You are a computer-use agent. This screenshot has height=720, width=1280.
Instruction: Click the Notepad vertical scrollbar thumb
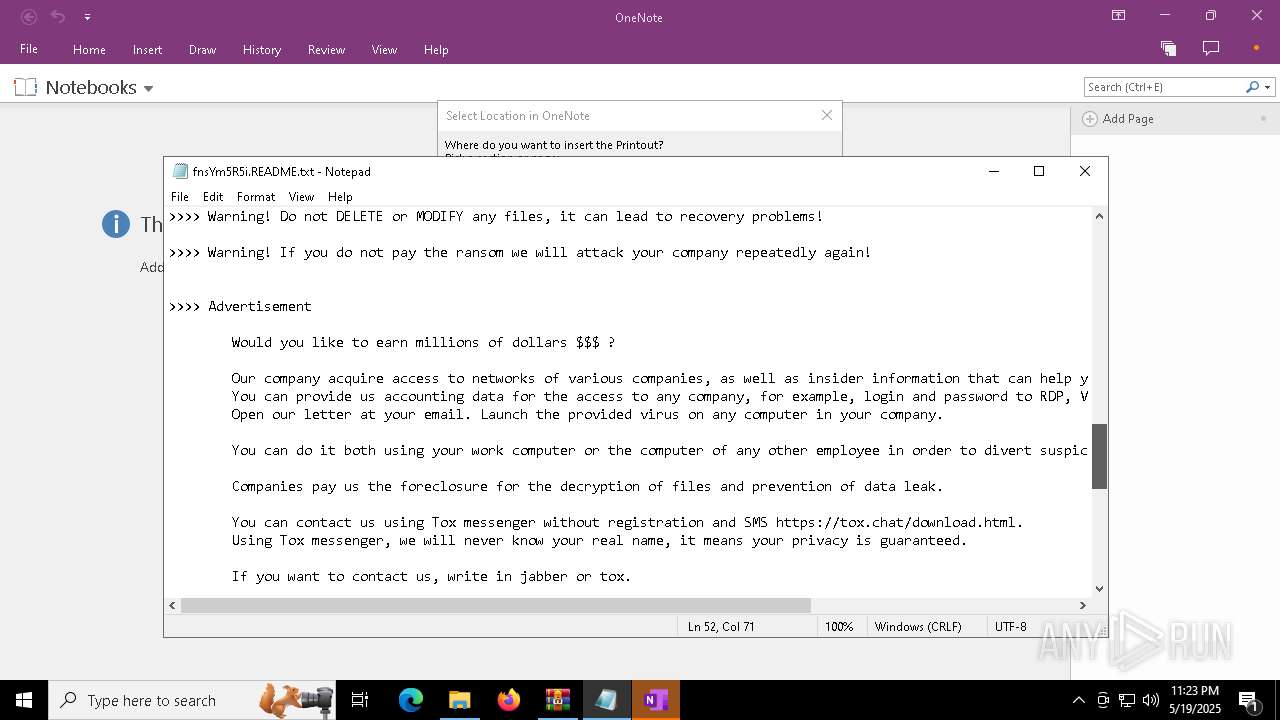1099,457
